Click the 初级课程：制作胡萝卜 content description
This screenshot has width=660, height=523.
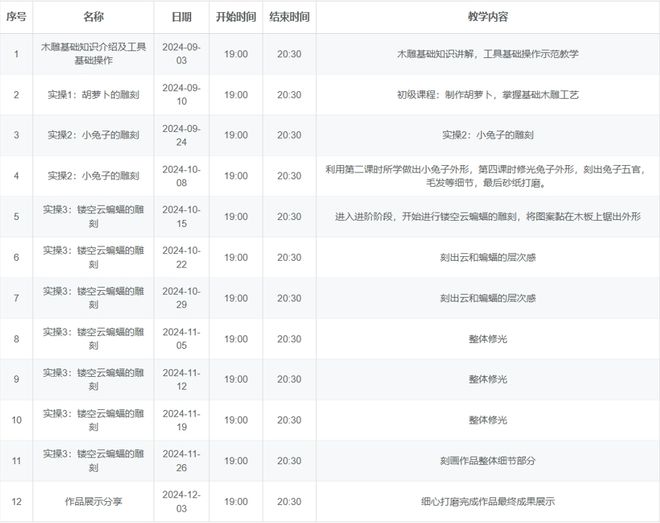click(487, 95)
